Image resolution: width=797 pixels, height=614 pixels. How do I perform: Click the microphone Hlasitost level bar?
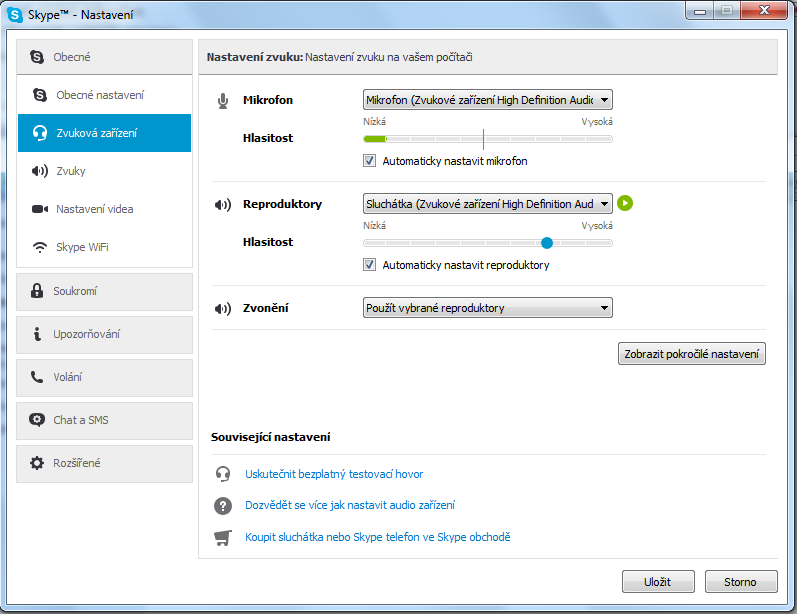(x=487, y=139)
